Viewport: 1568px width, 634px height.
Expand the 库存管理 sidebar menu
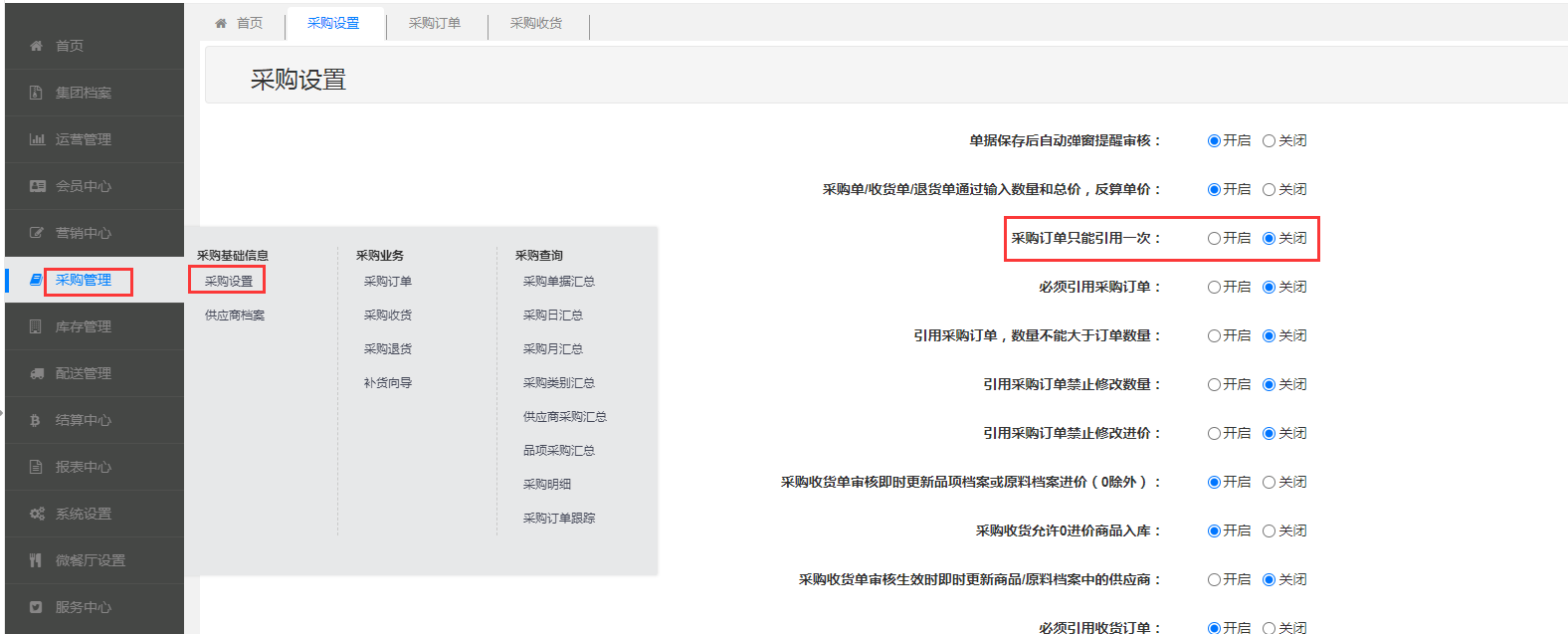[84, 326]
